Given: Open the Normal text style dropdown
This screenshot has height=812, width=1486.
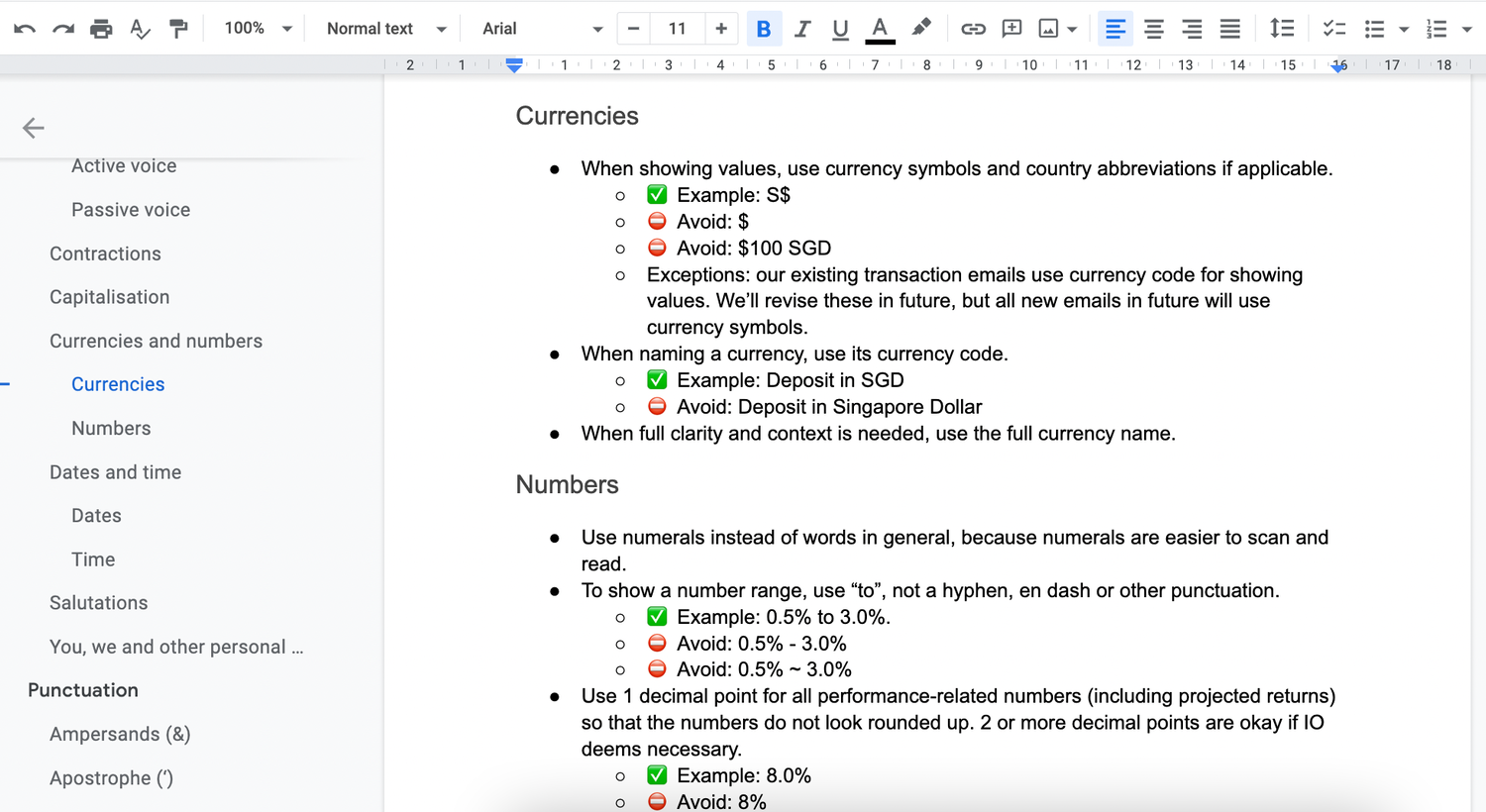Looking at the screenshot, I should 386,29.
